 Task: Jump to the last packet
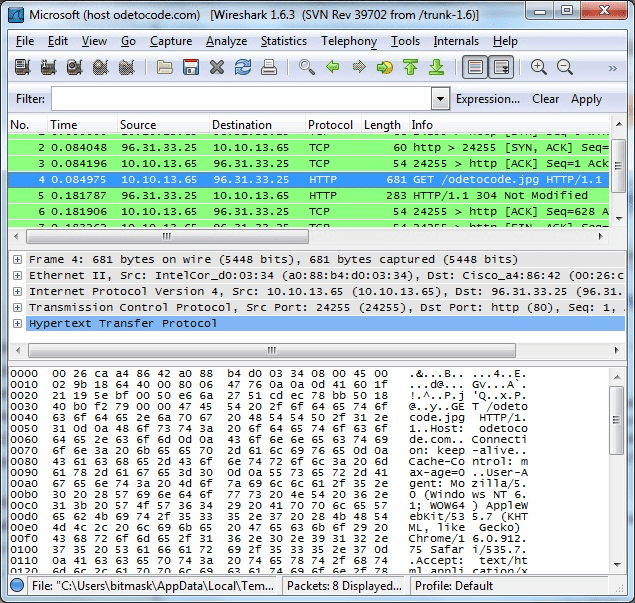pos(436,68)
